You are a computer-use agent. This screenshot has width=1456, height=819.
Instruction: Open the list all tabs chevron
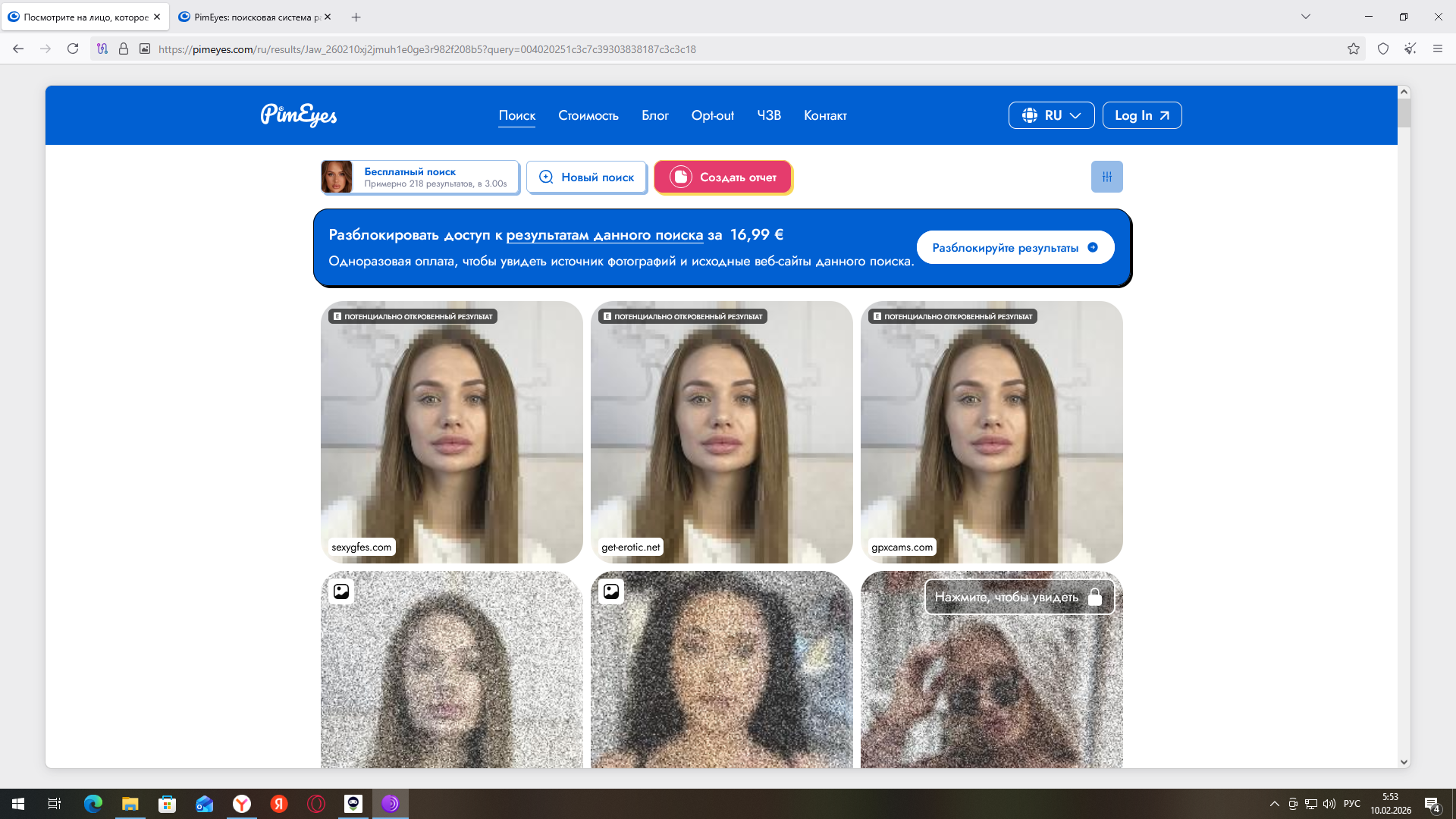pyautogui.click(x=1306, y=17)
